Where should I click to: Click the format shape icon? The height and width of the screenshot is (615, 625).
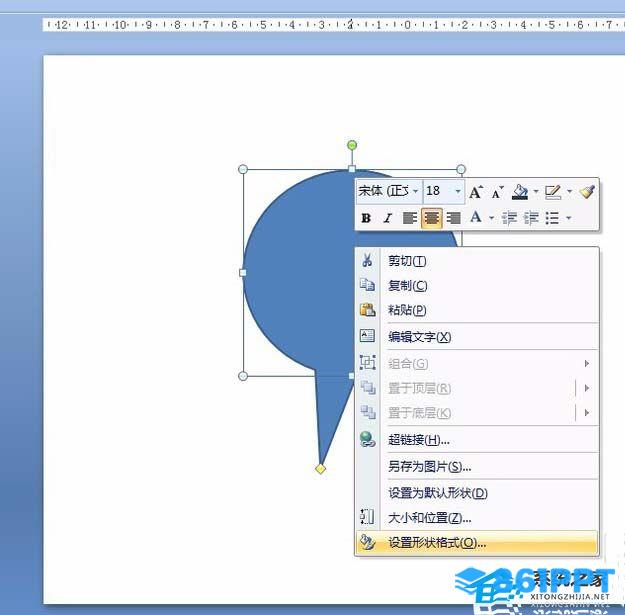point(367,542)
